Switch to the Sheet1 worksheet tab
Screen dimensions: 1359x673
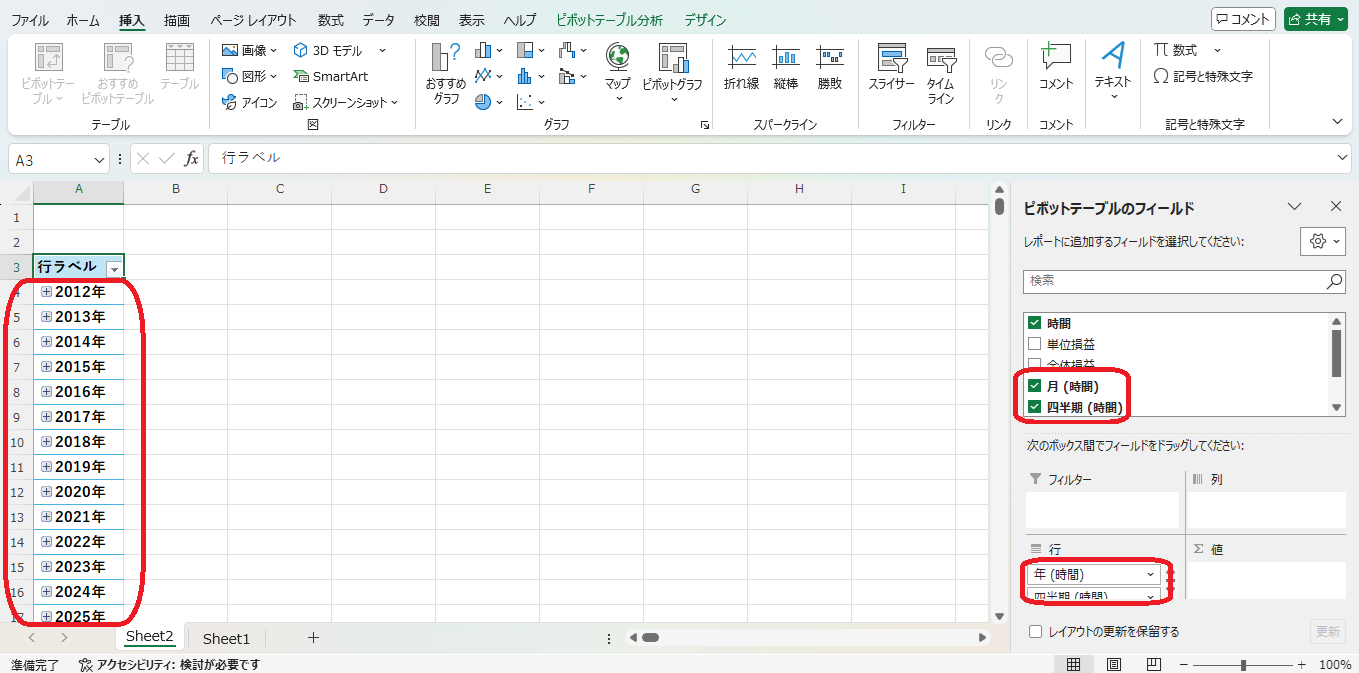point(227,638)
